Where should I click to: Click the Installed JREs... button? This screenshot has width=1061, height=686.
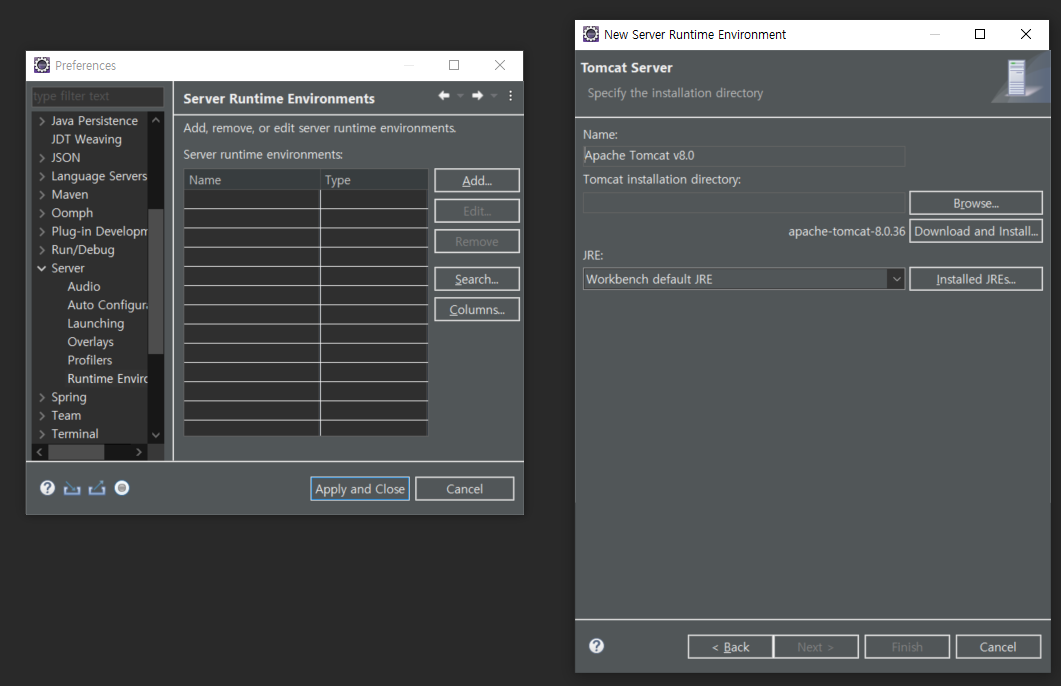[976, 279]
